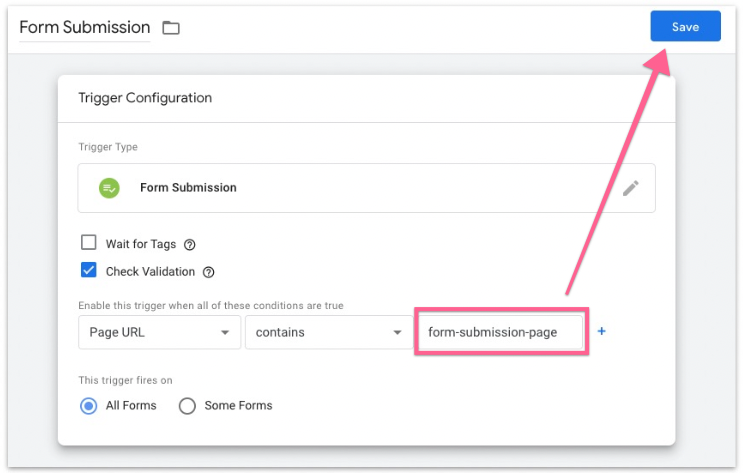Click the folder icon beside trigger name
Image resolution: width=743 pixels, height=473 pixels.
tap(171, 28)
